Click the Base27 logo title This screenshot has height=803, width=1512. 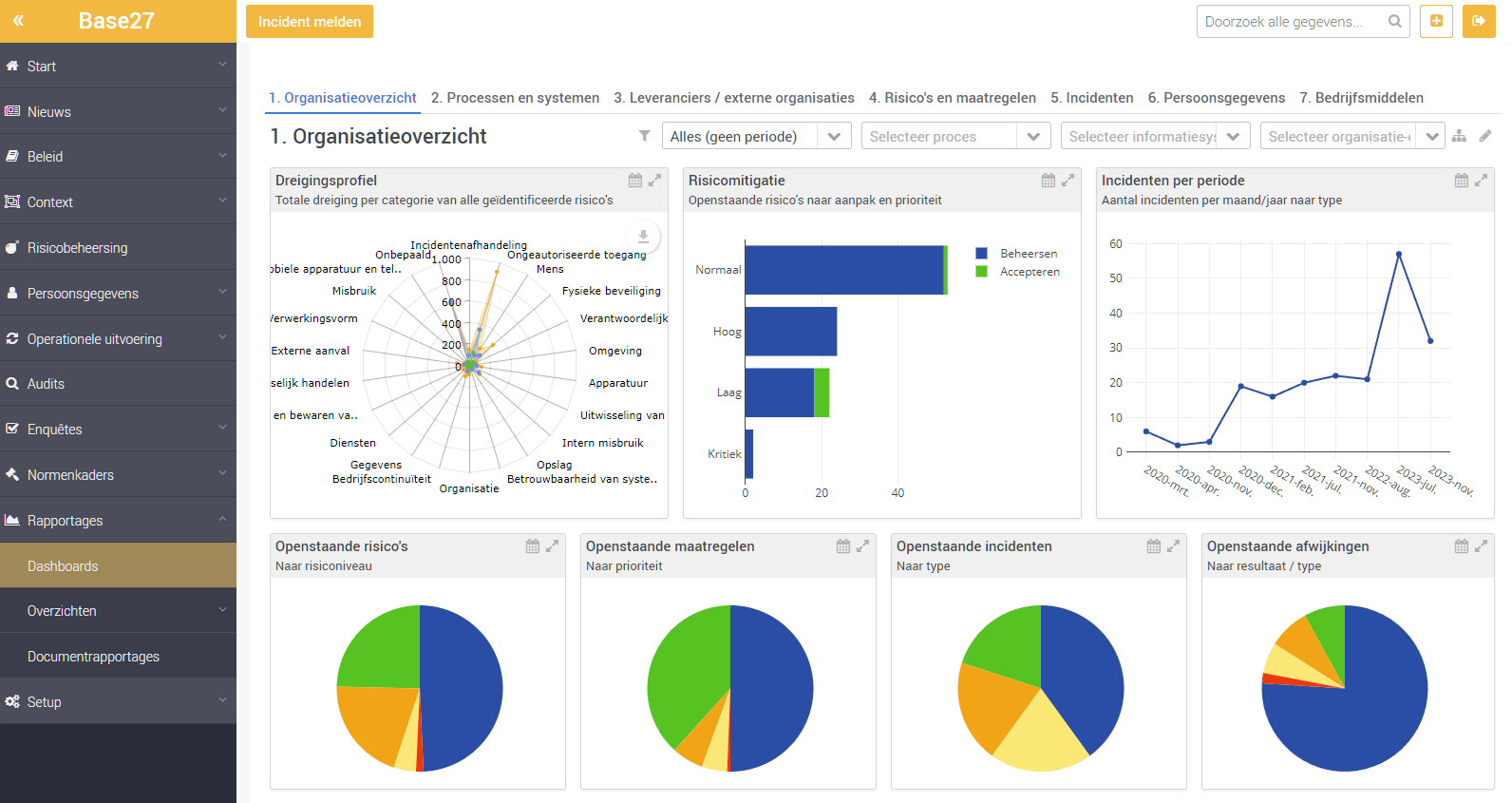[116, 21]
